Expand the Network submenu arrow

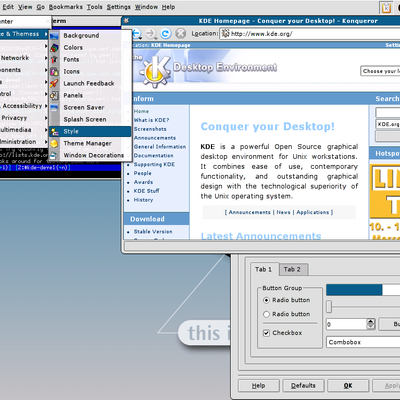(x=46, y=58)
